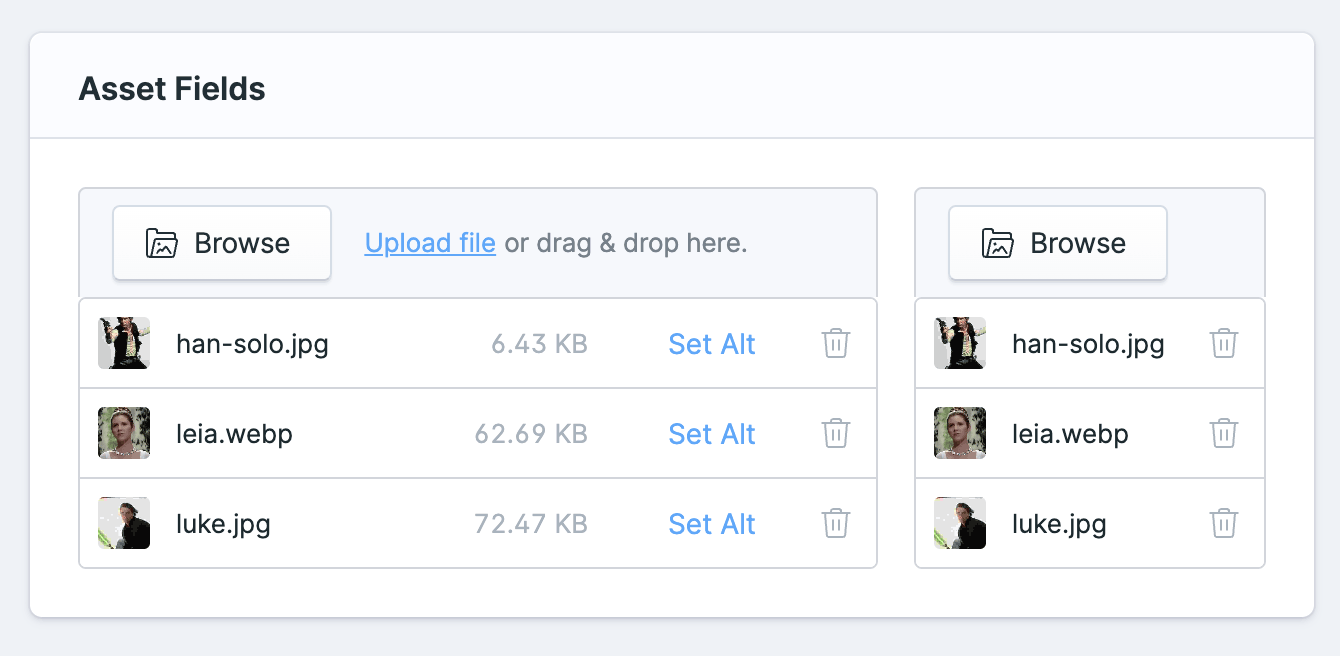
Task: Delete luke.jpg using trash icon in left list
Action: [836, 523]
